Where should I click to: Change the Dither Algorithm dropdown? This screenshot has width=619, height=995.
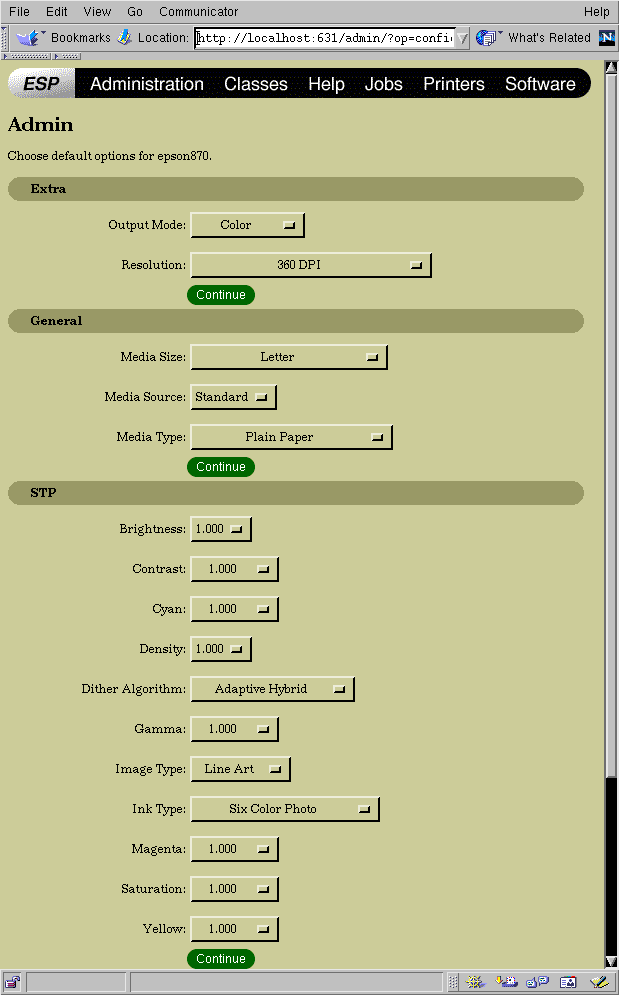tap(272, 689)
